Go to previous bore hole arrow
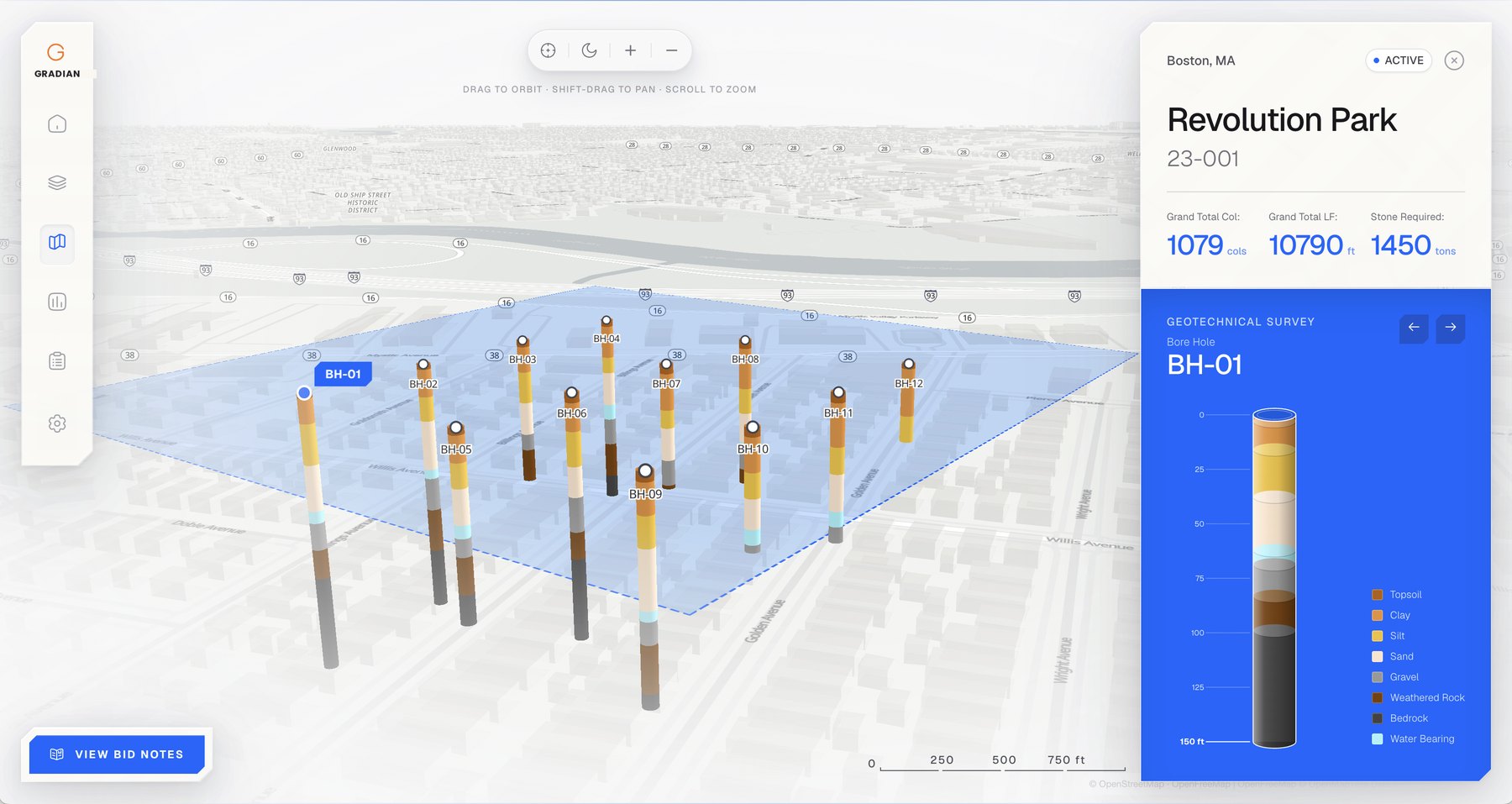Viewport: 1512px width, 804px height. [1414, 328]
